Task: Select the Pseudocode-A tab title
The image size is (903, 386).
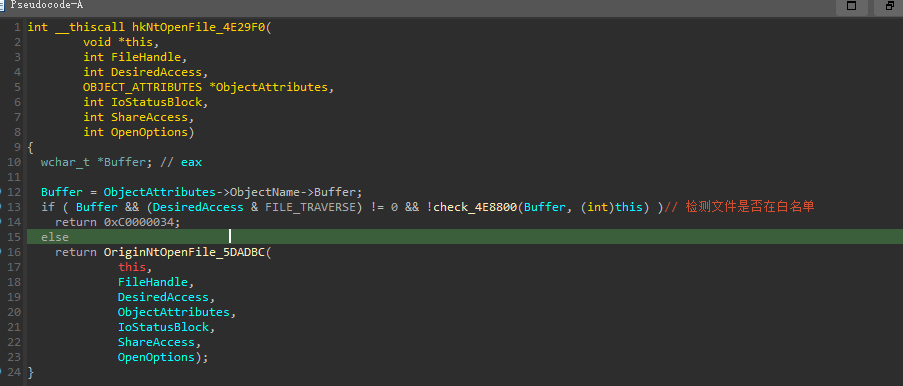Action: click(x=47, y=5)
